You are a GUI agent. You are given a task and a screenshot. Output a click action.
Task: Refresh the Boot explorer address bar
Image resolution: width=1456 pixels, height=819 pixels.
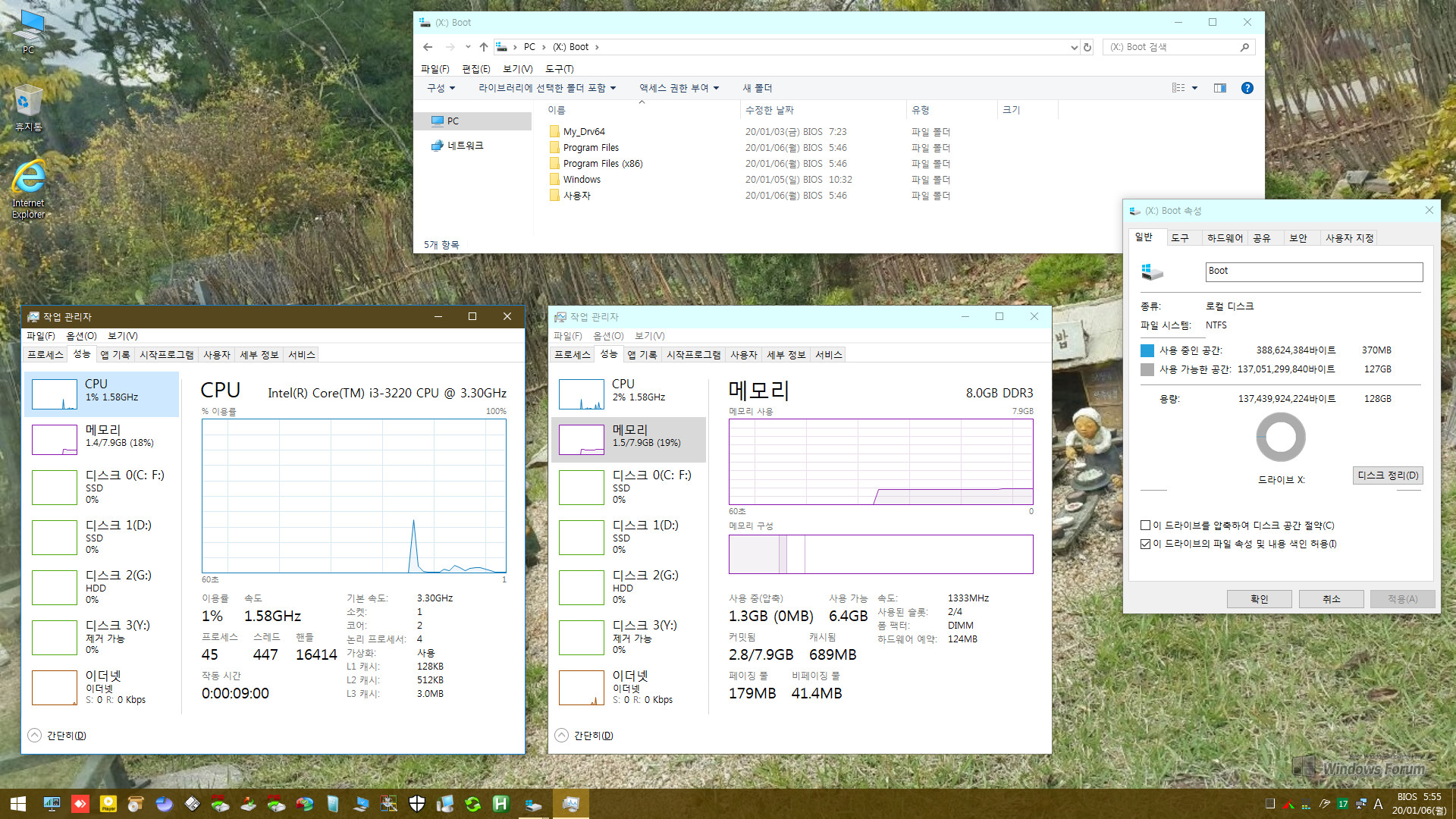click(1087, 47)
